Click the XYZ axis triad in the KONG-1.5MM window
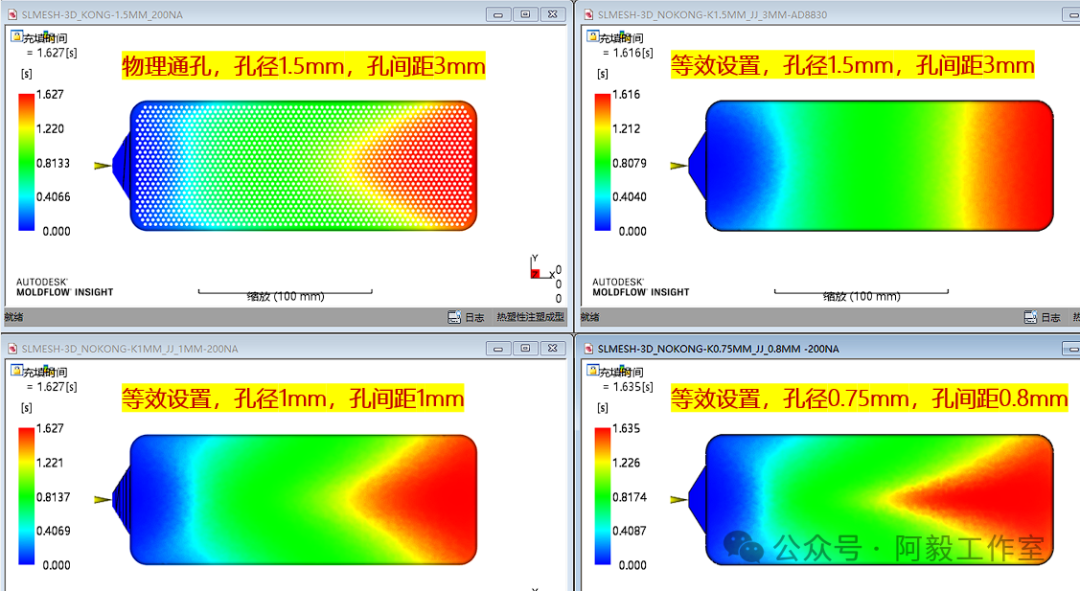 pos(542,267)
